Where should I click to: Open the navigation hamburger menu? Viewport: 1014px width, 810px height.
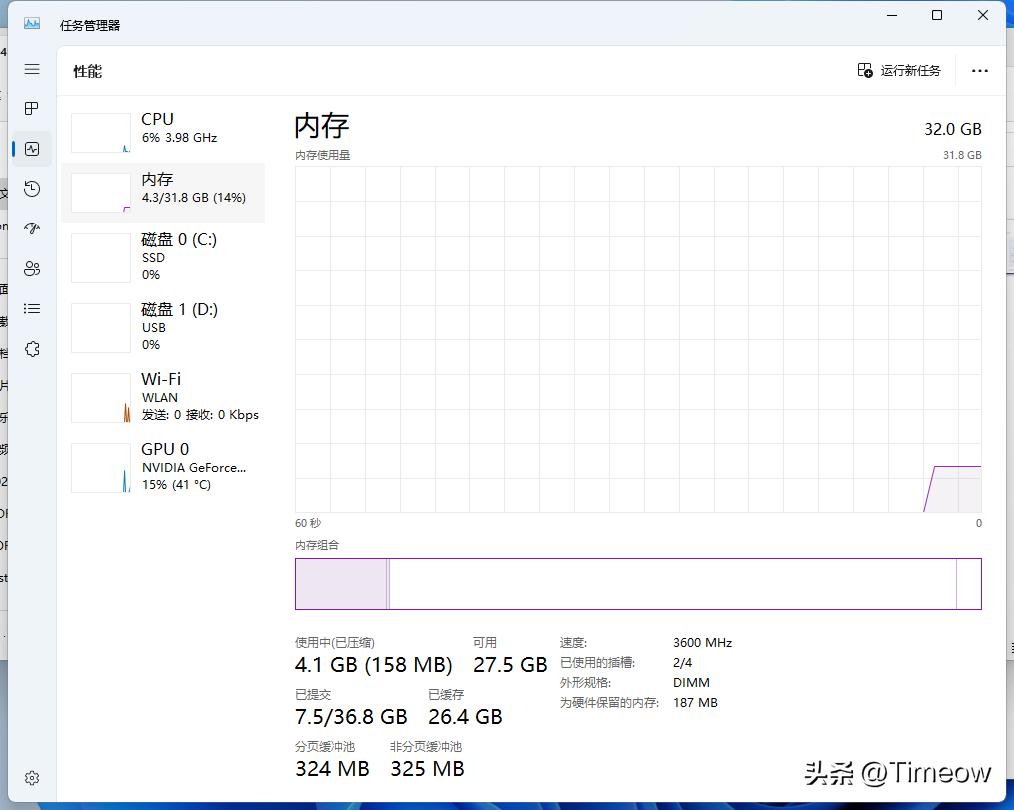[31, 69]
